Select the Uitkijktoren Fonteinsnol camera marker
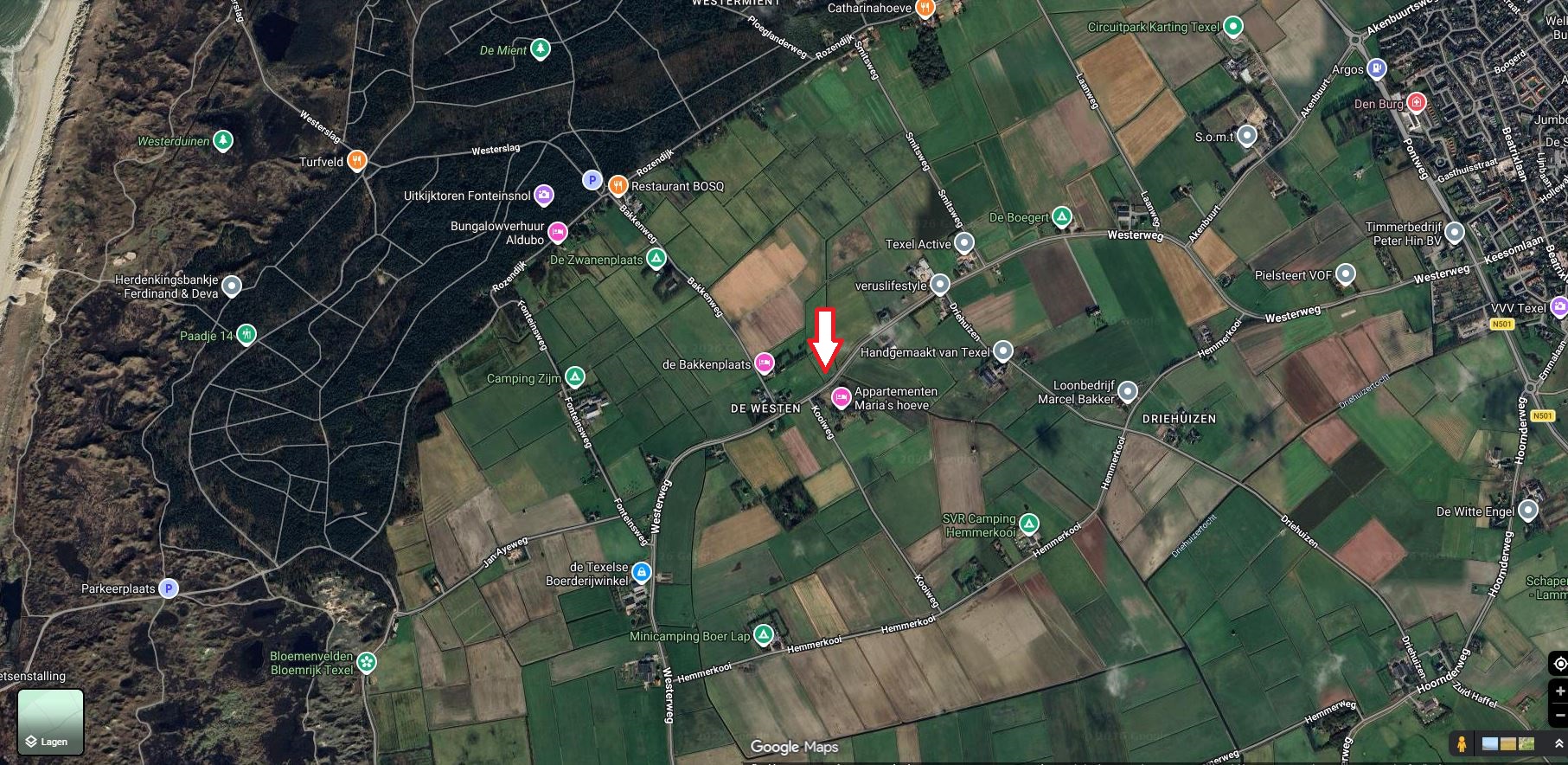 [543, 195]
